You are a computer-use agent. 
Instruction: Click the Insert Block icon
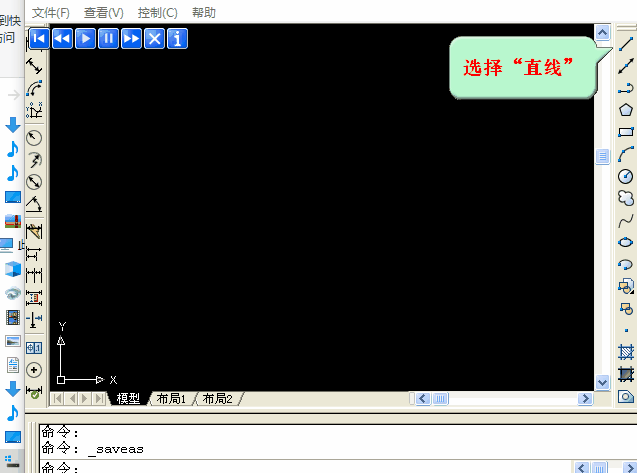coord(626,286)
